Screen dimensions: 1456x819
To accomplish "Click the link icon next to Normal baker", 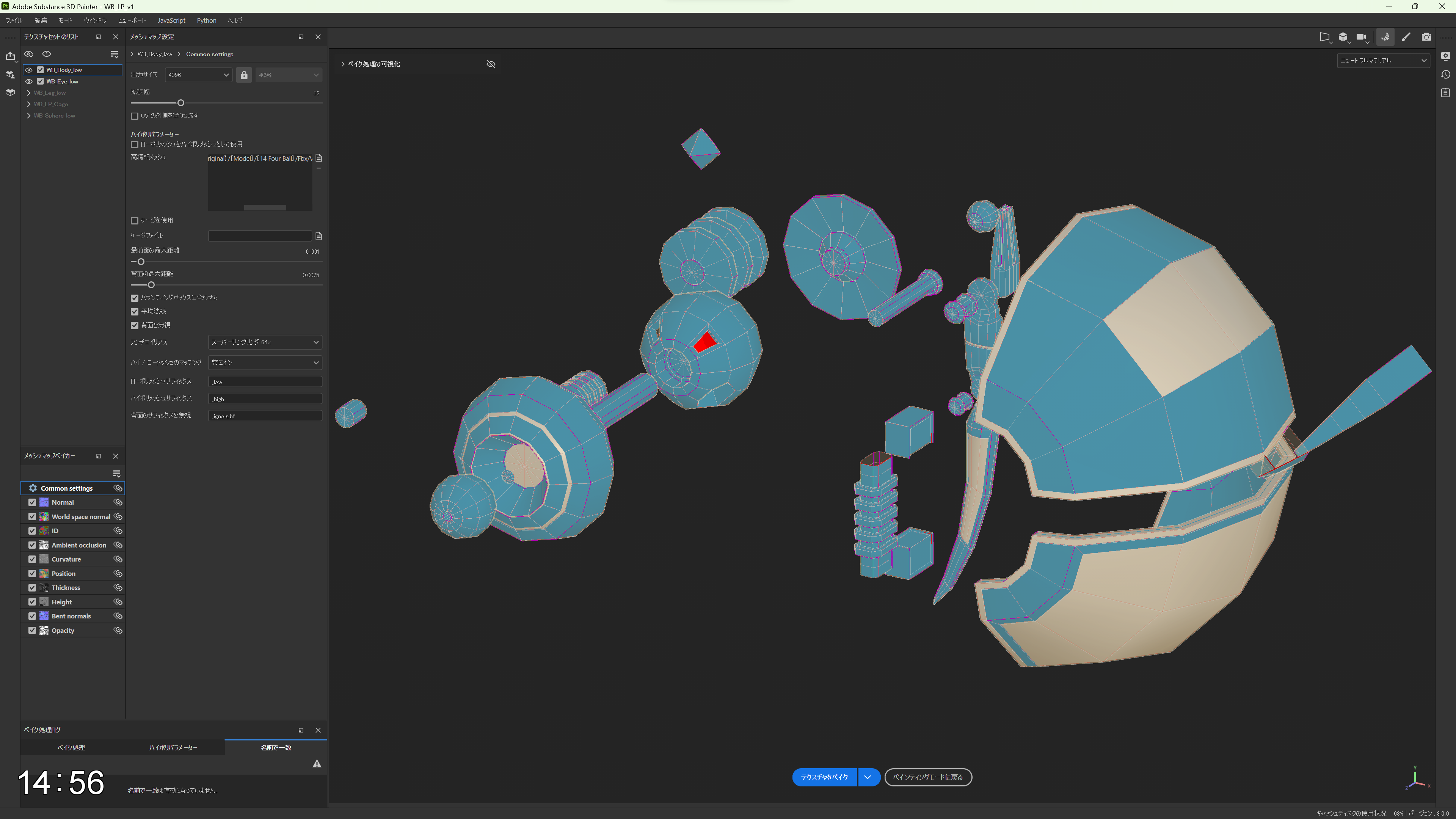I will [118, 502].
